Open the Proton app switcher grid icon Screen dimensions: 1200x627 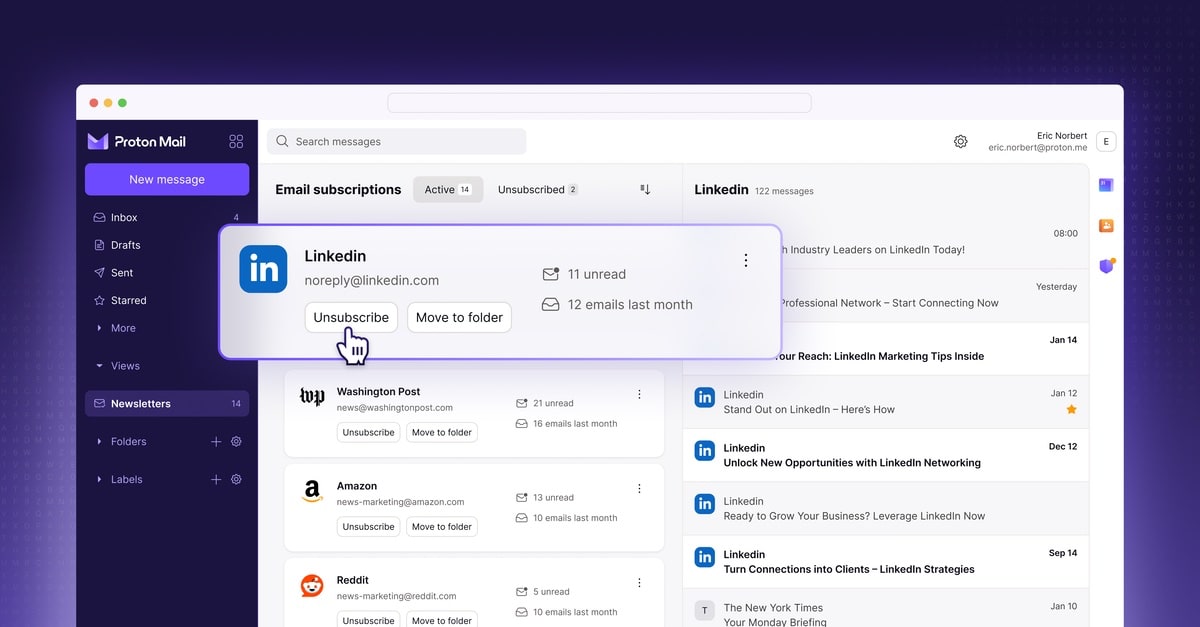tap(236, 142)
